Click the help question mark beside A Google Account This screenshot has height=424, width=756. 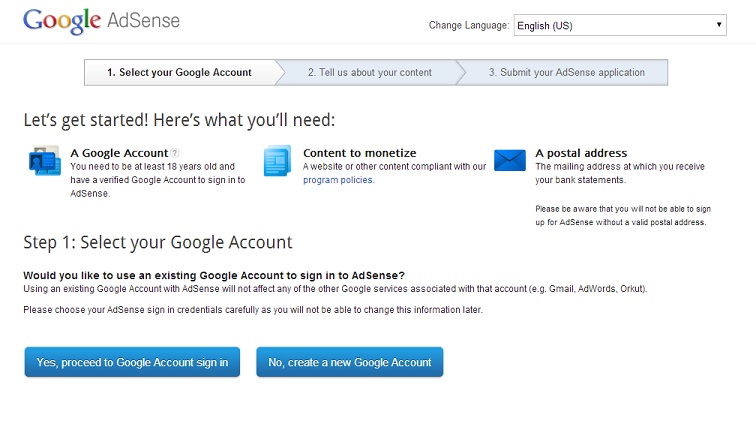pos(175,153)
